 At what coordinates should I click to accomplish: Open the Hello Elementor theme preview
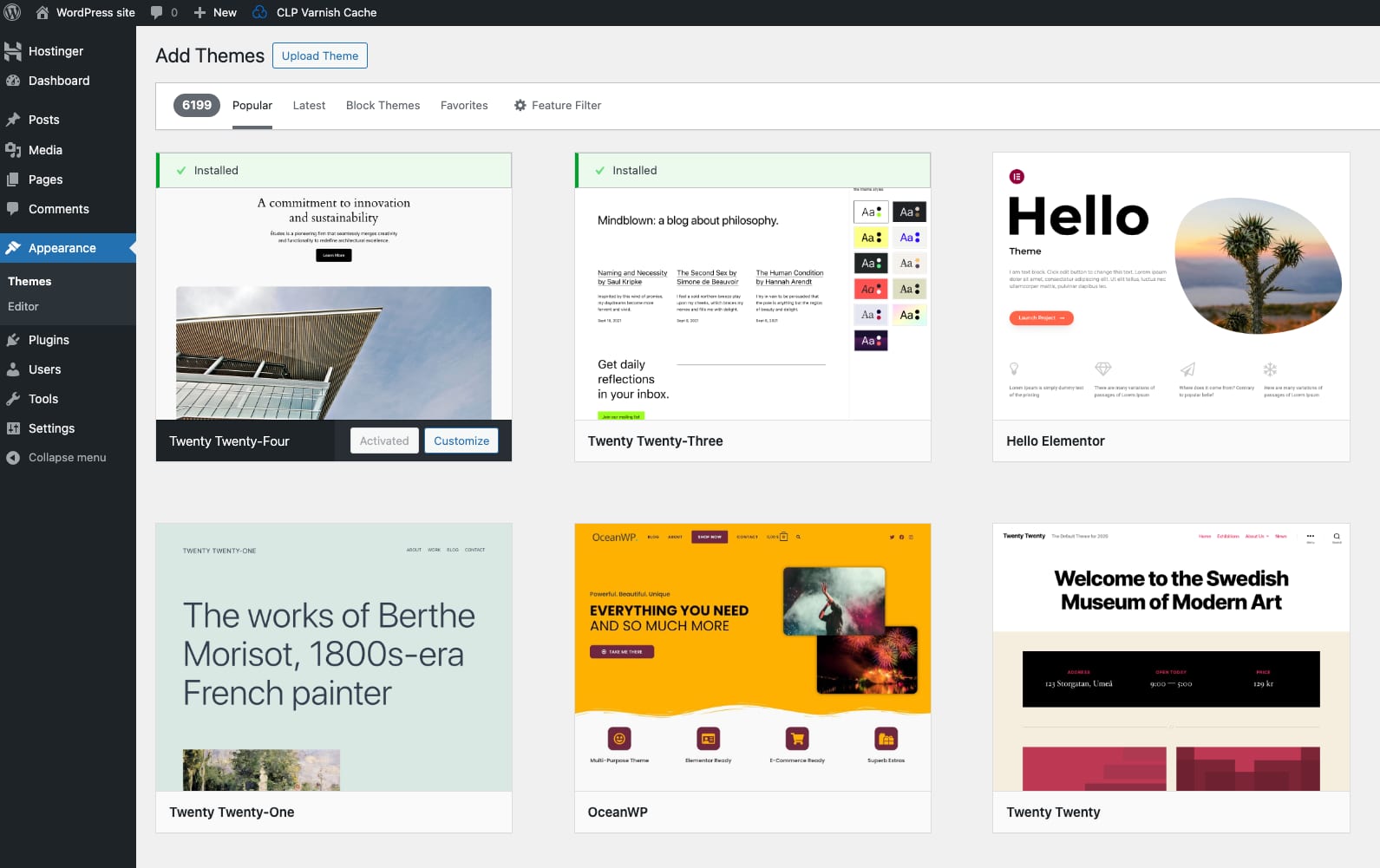click(x=1170, y=286)
